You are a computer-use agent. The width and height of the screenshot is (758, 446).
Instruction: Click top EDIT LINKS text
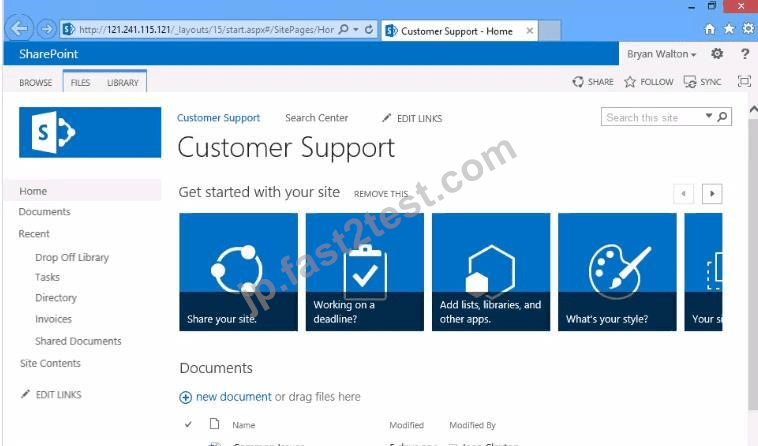420,118
